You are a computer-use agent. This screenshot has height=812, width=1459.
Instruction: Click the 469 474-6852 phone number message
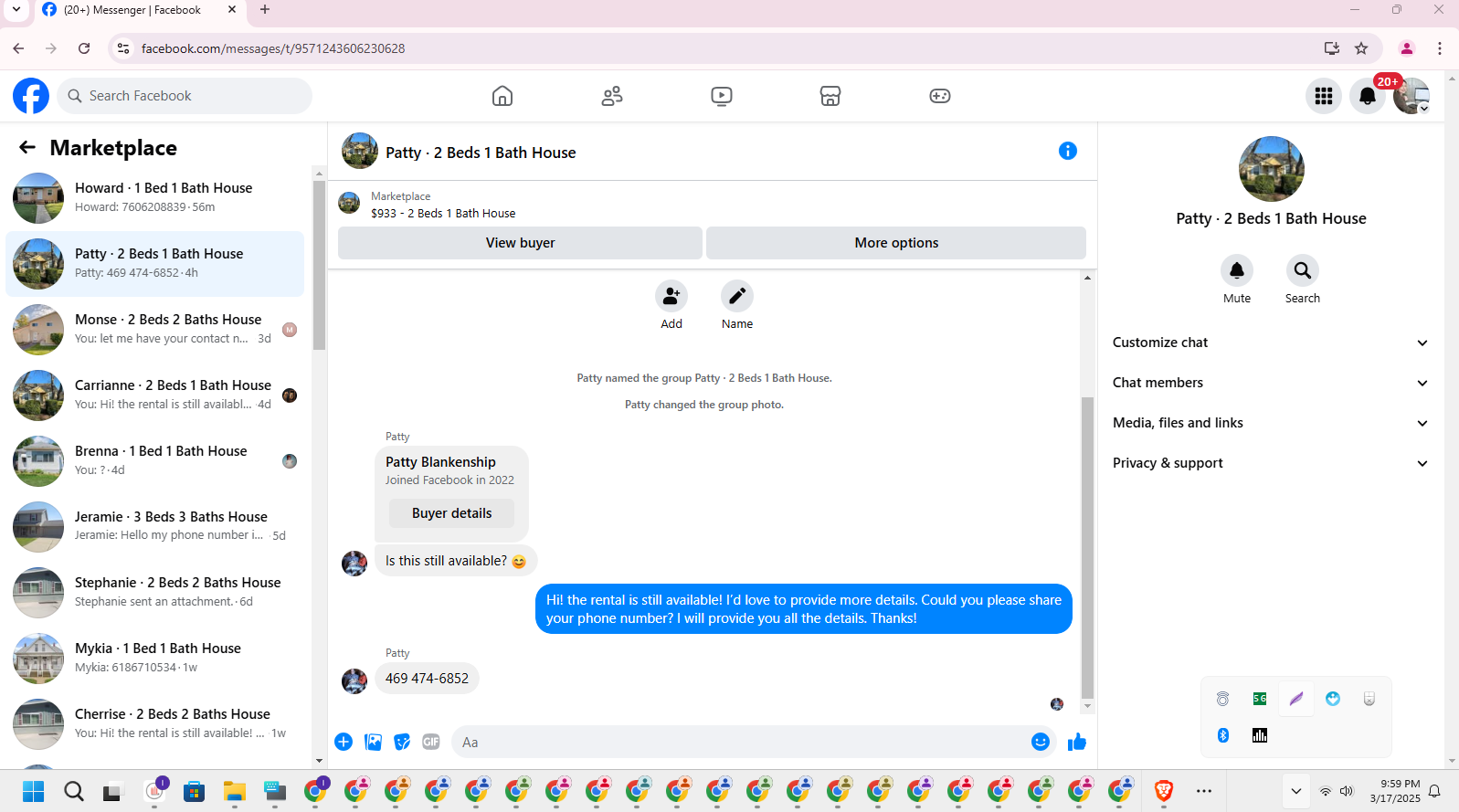pos(427,679)
